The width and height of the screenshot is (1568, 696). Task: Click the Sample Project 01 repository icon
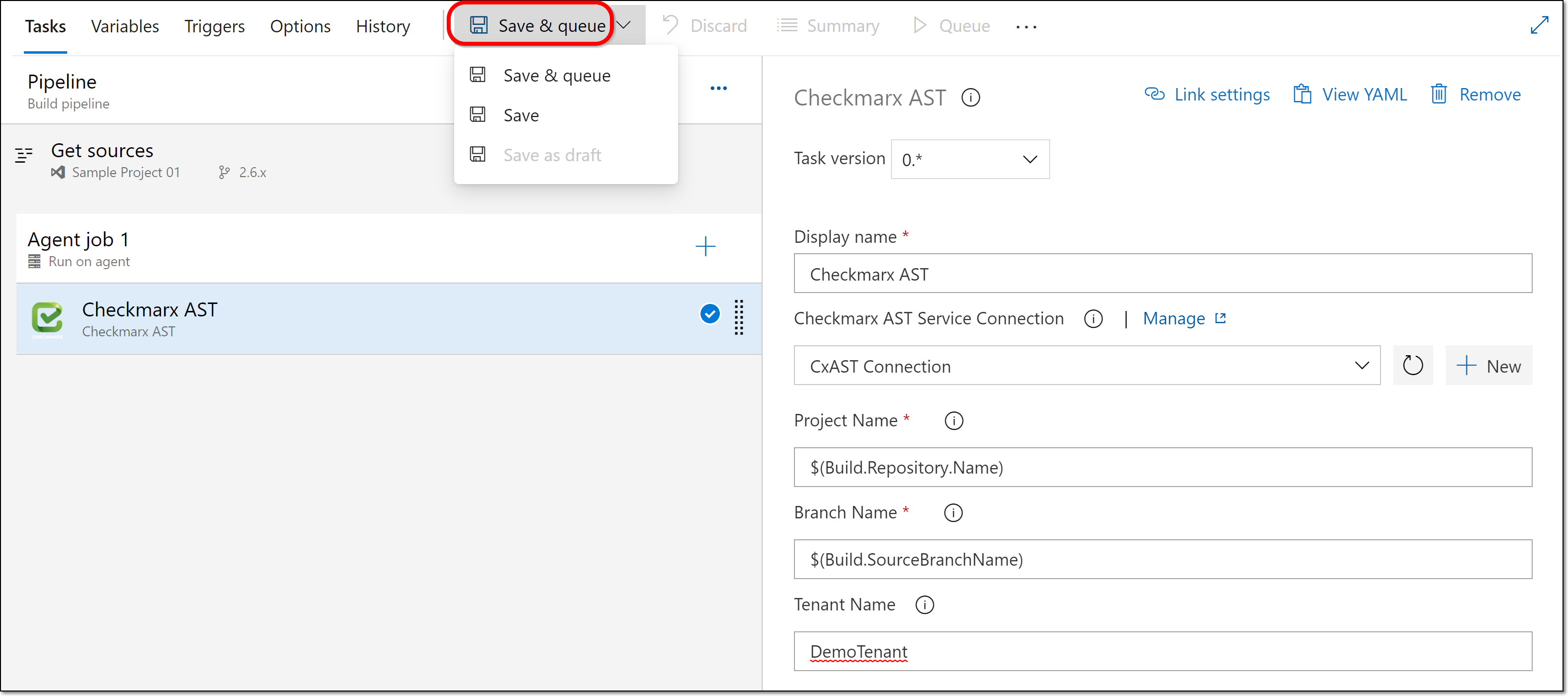[58, 172]
